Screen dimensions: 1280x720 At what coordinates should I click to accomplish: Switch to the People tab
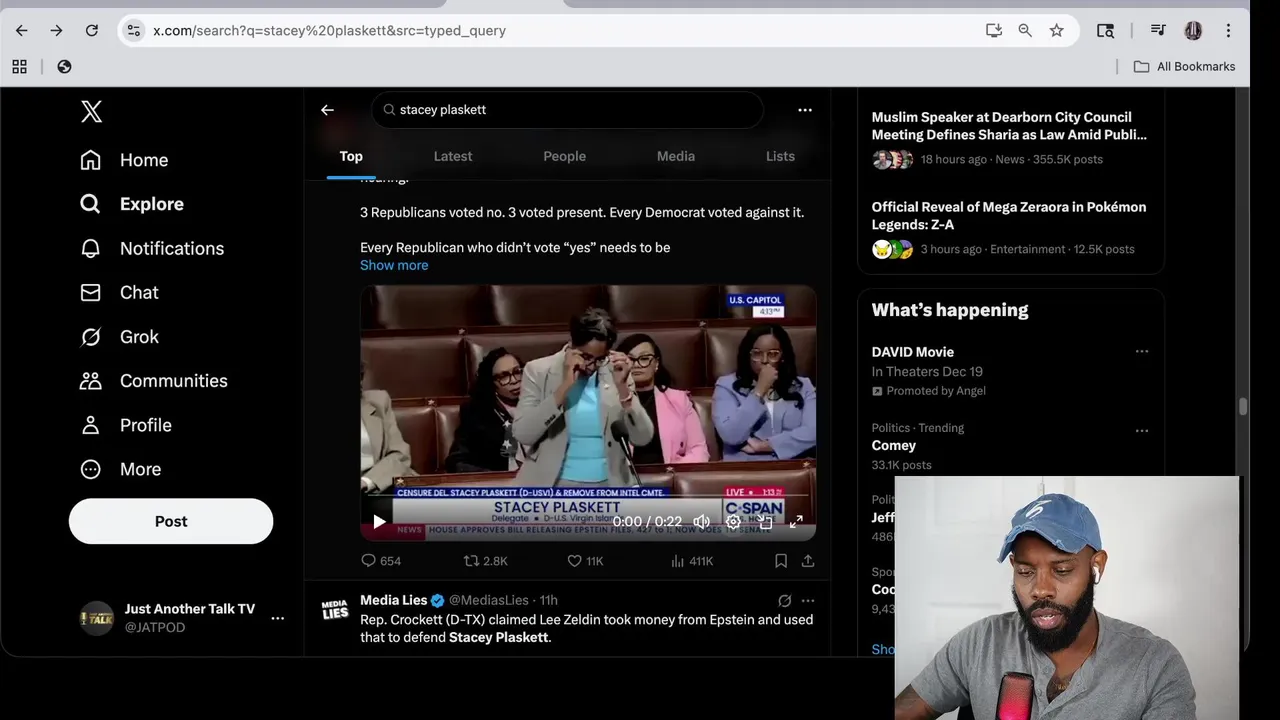click(564, 156)
